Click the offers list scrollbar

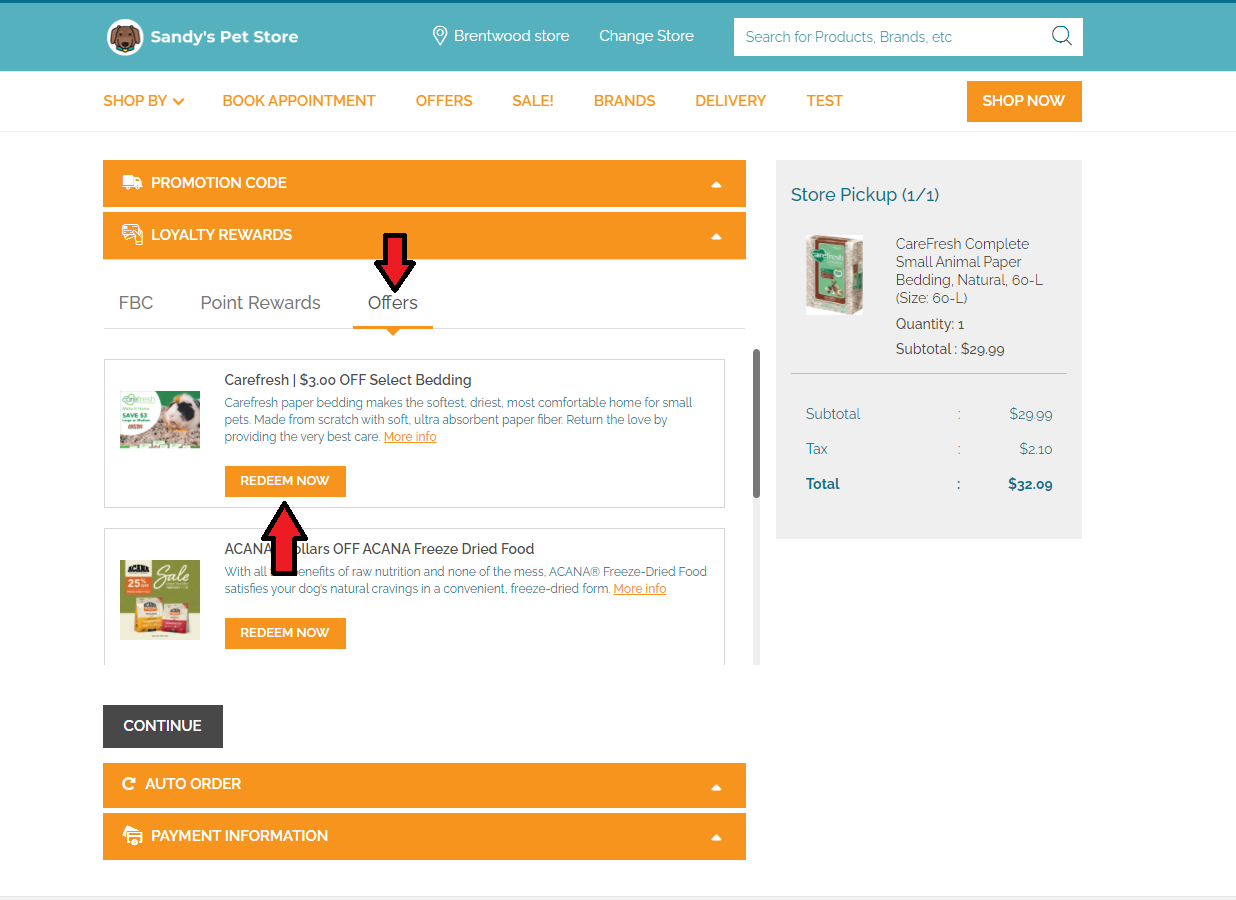[x=756, y=423]
